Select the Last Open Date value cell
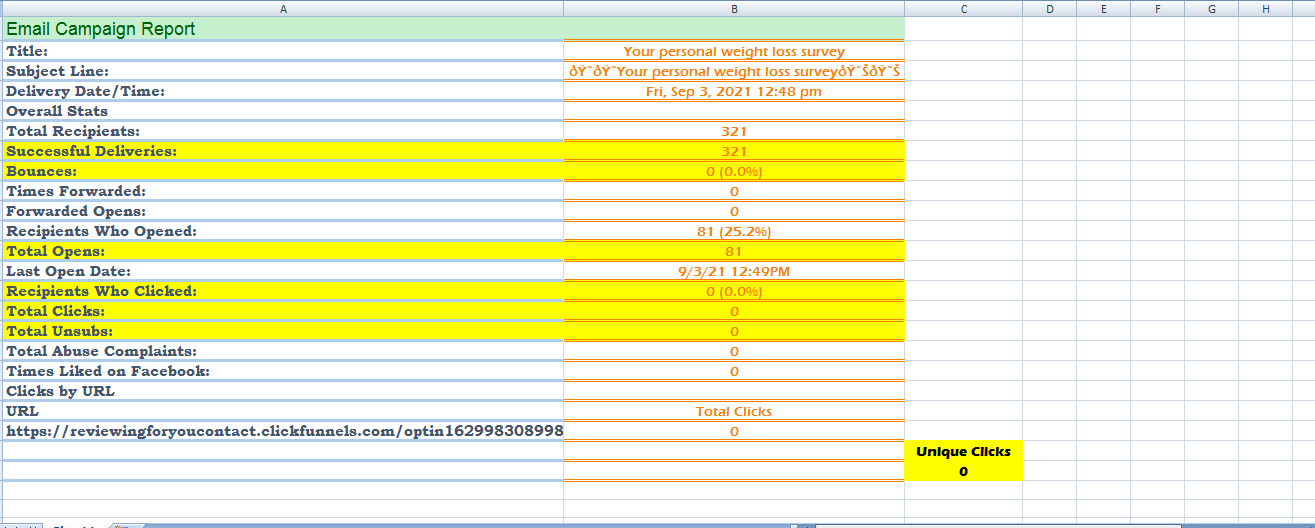Viewport: 1315px width, 528px height. [734, 271]
